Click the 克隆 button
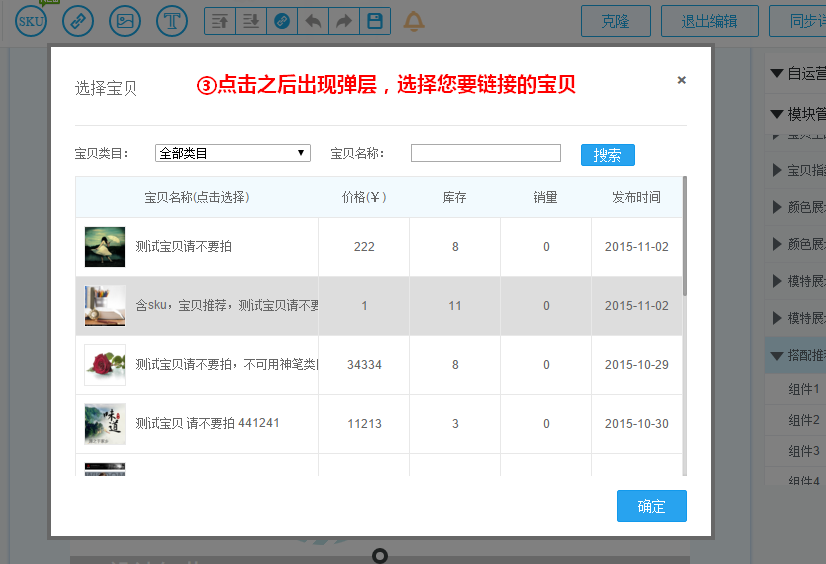Screen dimensions: 826x564 (x=616, y=21)
